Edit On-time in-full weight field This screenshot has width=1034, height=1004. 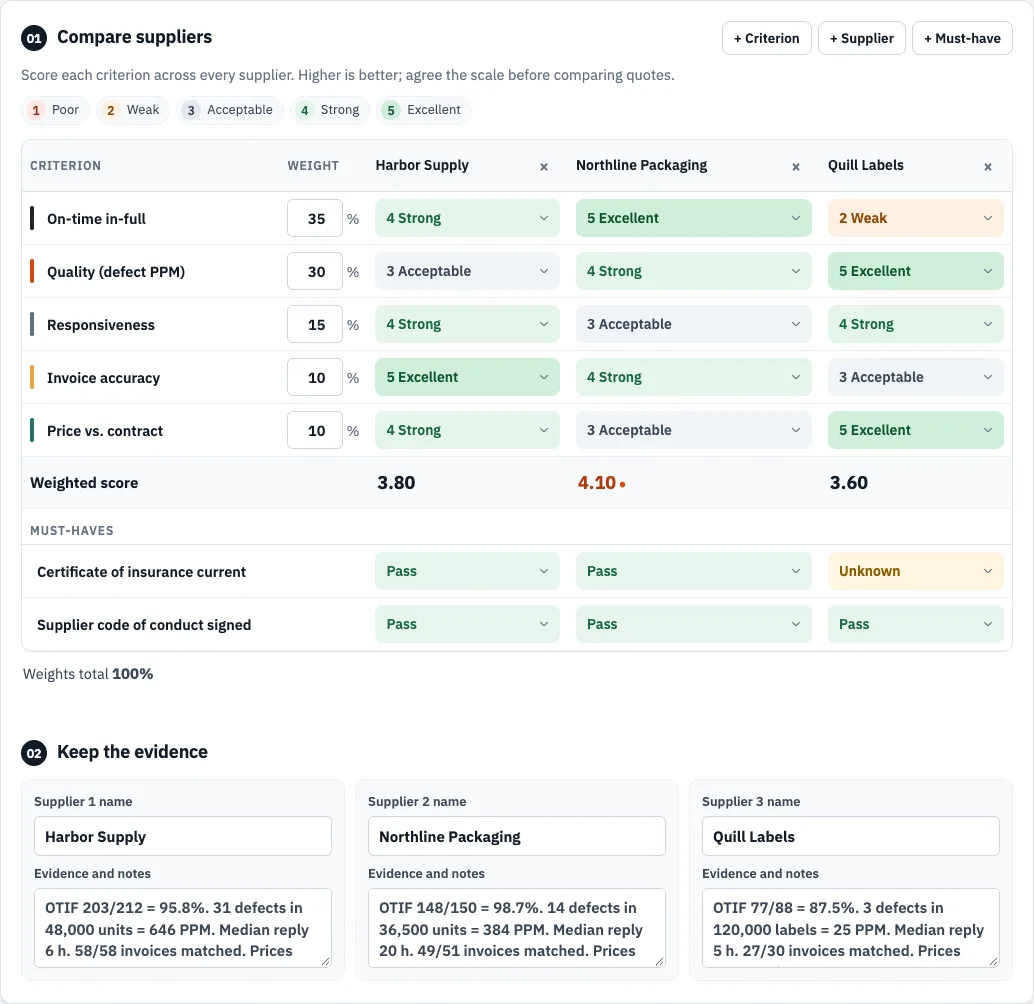[x=315, y=218]
